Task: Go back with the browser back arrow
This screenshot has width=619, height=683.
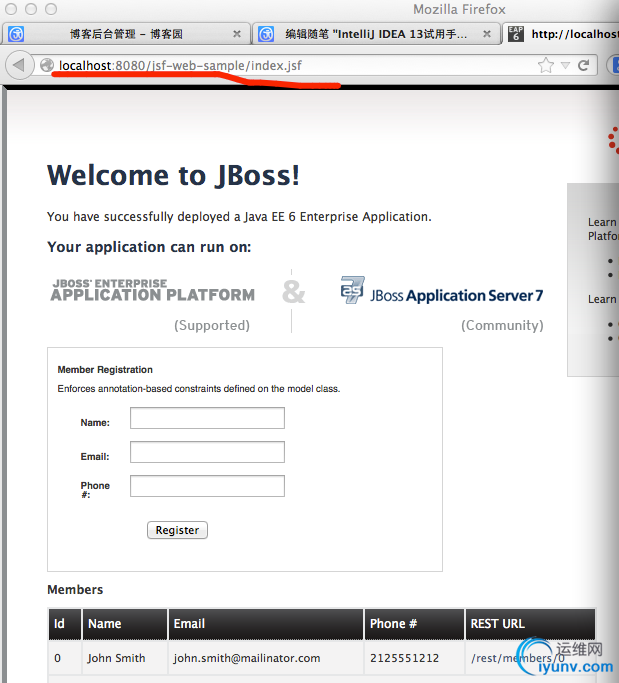Action: [19, 65]
